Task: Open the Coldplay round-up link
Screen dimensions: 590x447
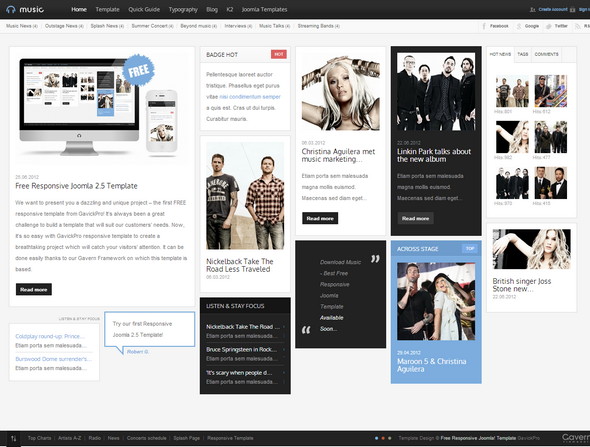Action: [50, 336]
